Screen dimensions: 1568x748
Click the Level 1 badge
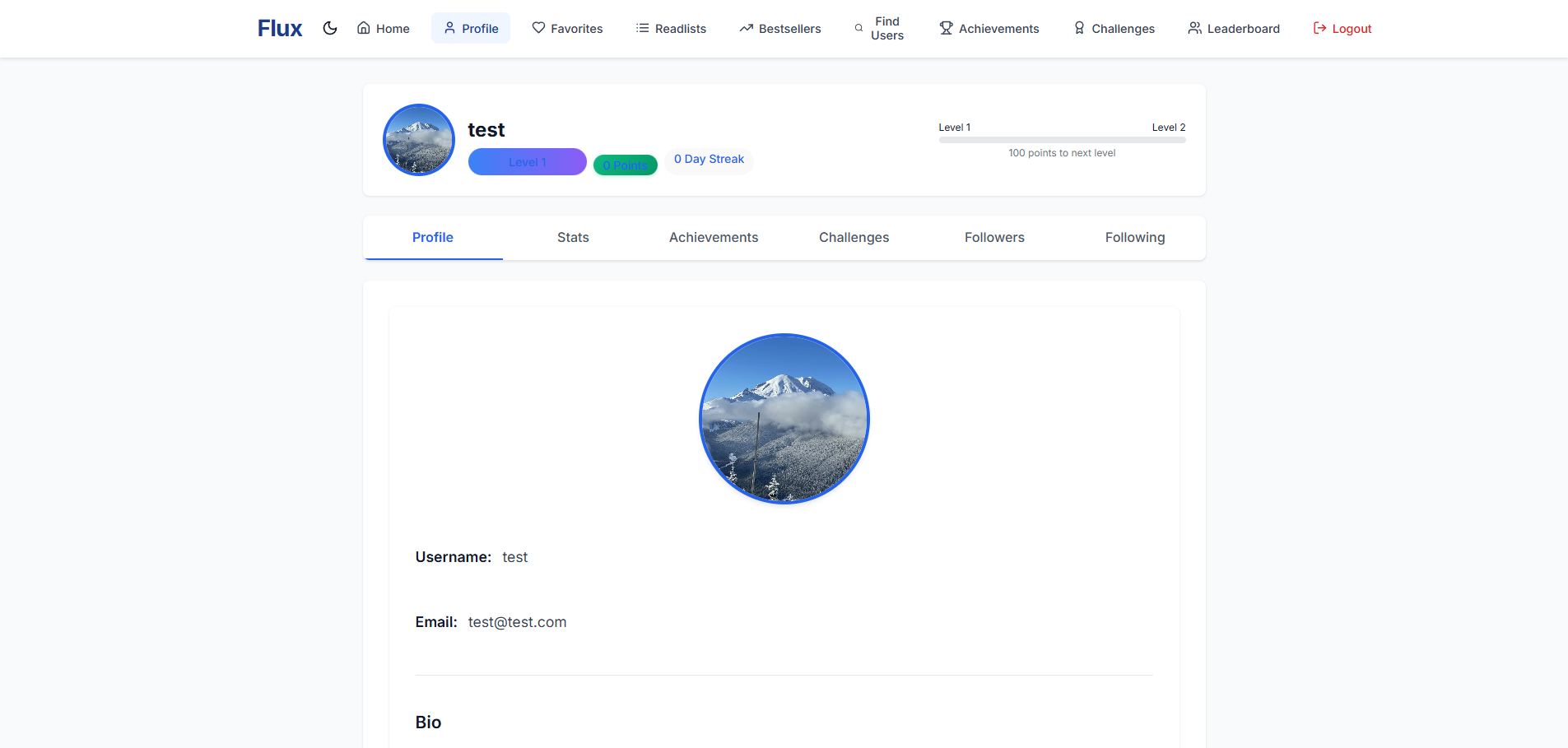527,161
